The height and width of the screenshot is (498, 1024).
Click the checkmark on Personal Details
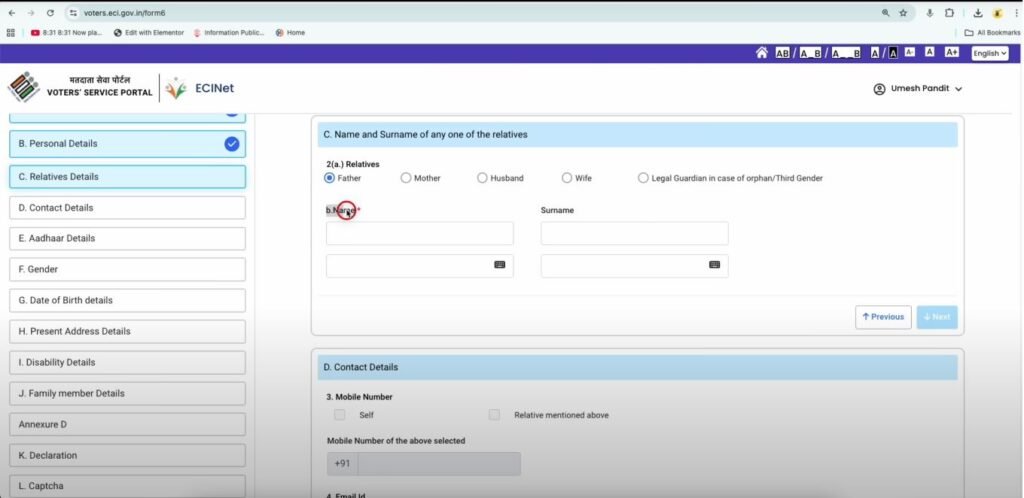[232, 144]
